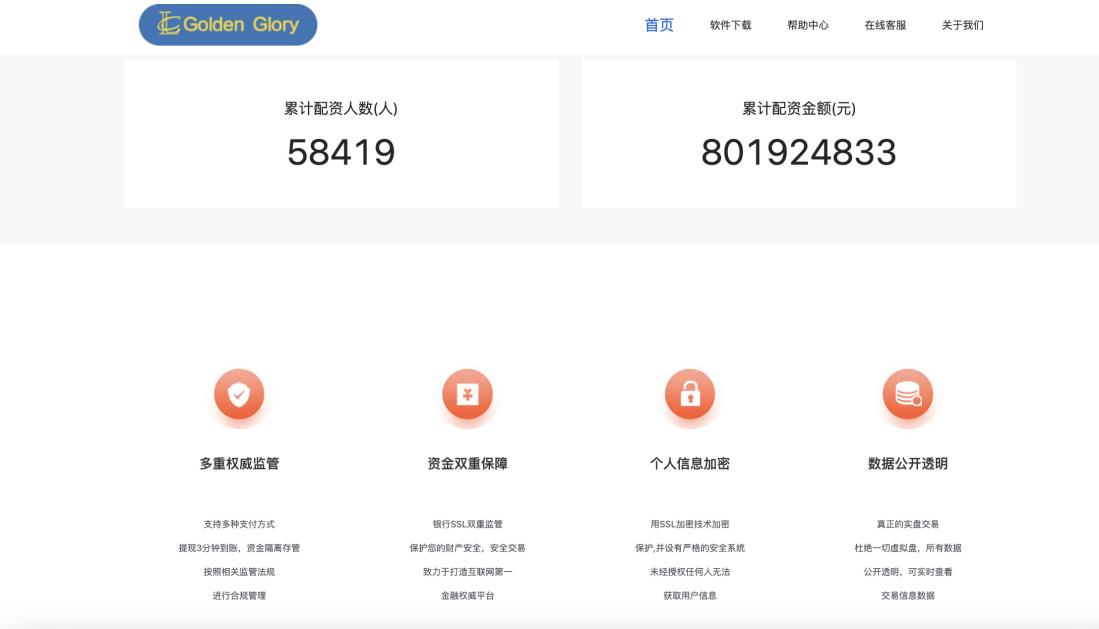
Task: Open the 帮助中心 section
Action: pos(806,26)
